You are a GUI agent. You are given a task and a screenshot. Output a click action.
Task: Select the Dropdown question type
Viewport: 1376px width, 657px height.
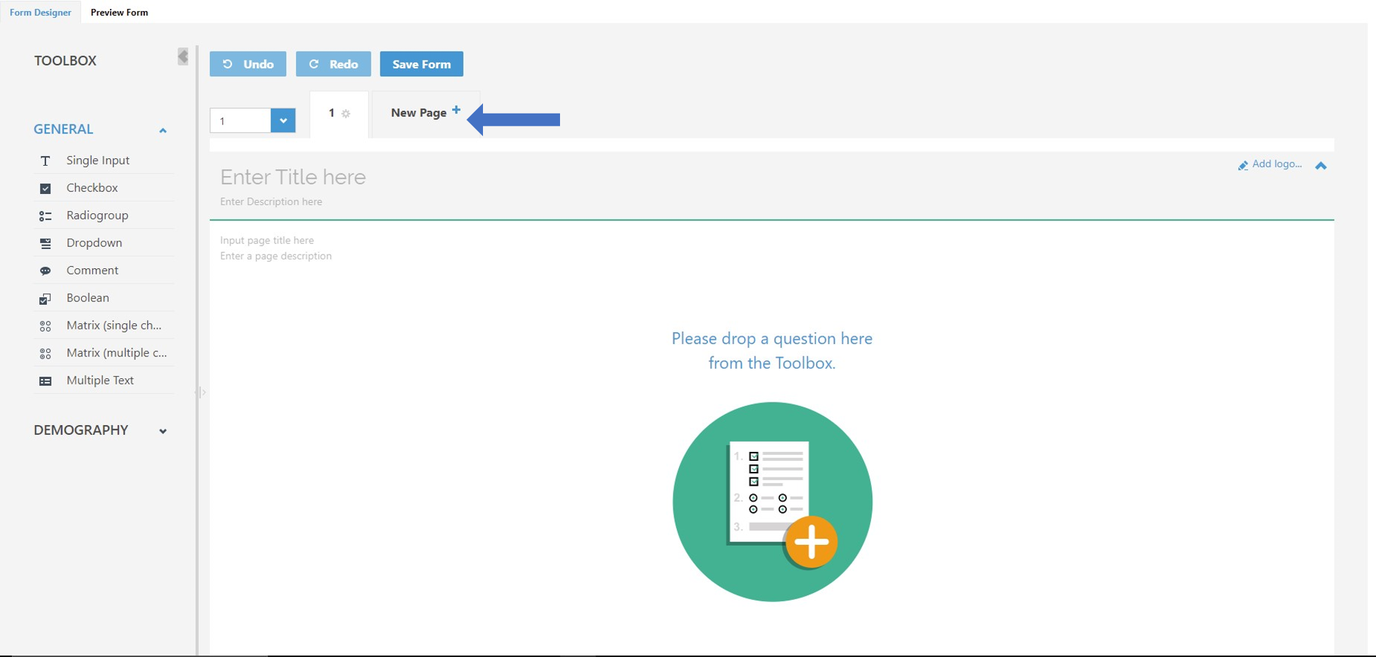coord(92,242)
